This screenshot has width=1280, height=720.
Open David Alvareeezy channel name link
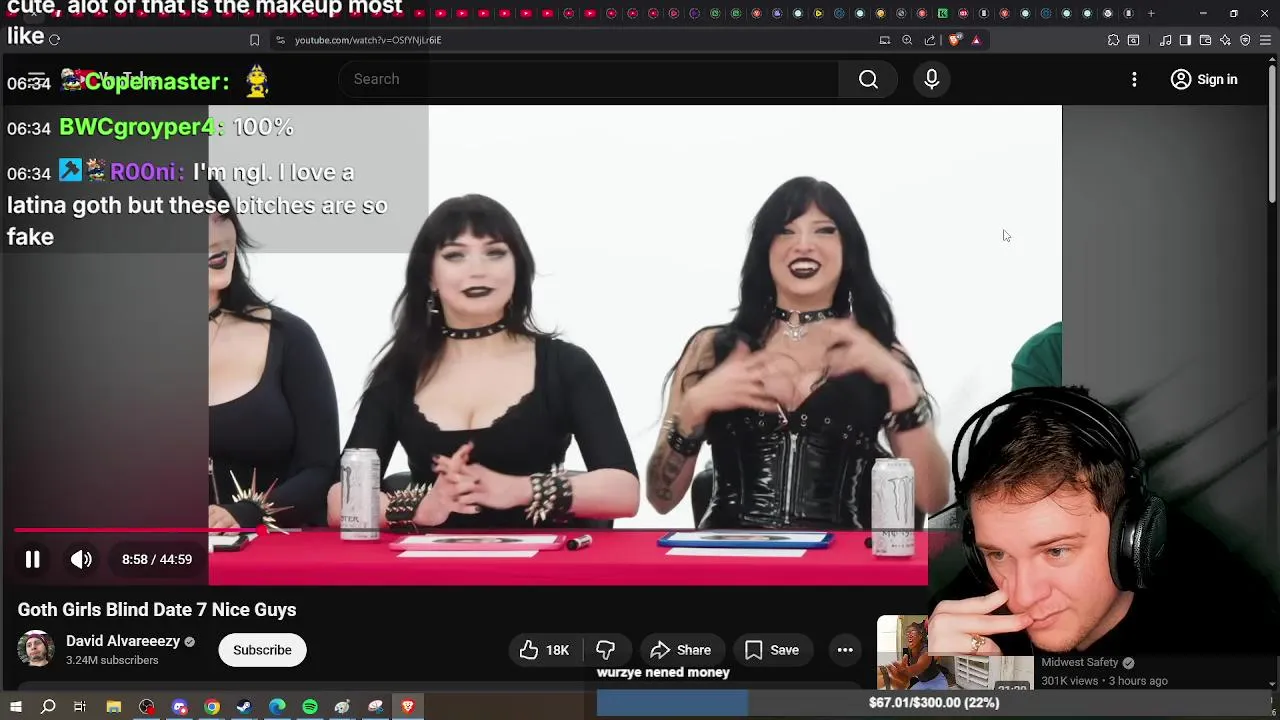click(122, 641)
